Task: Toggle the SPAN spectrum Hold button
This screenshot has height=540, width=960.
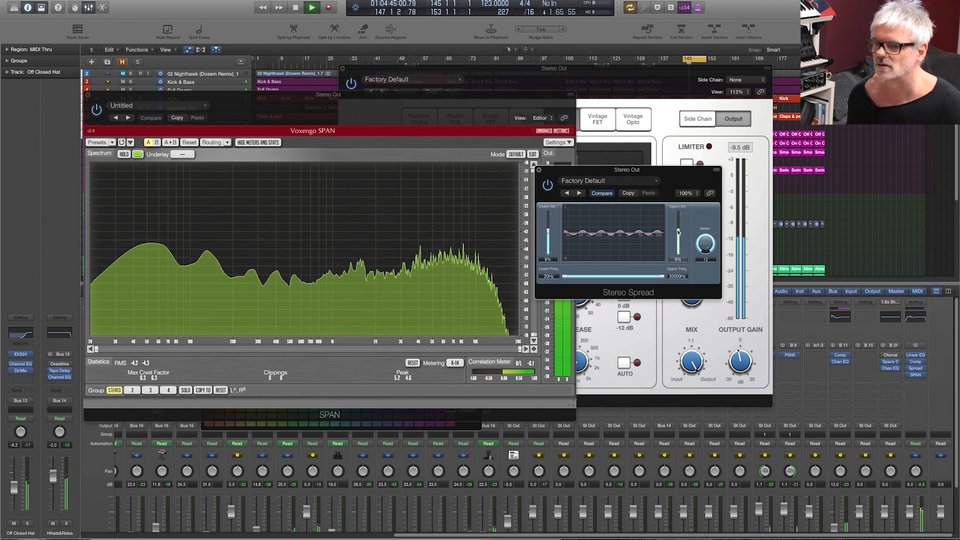Action: tap(124, 154)
